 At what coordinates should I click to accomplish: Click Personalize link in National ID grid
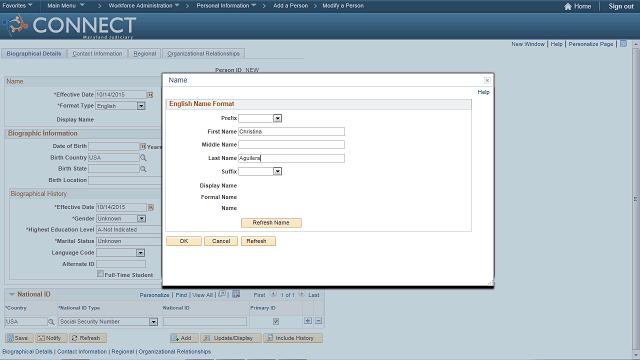154,295
